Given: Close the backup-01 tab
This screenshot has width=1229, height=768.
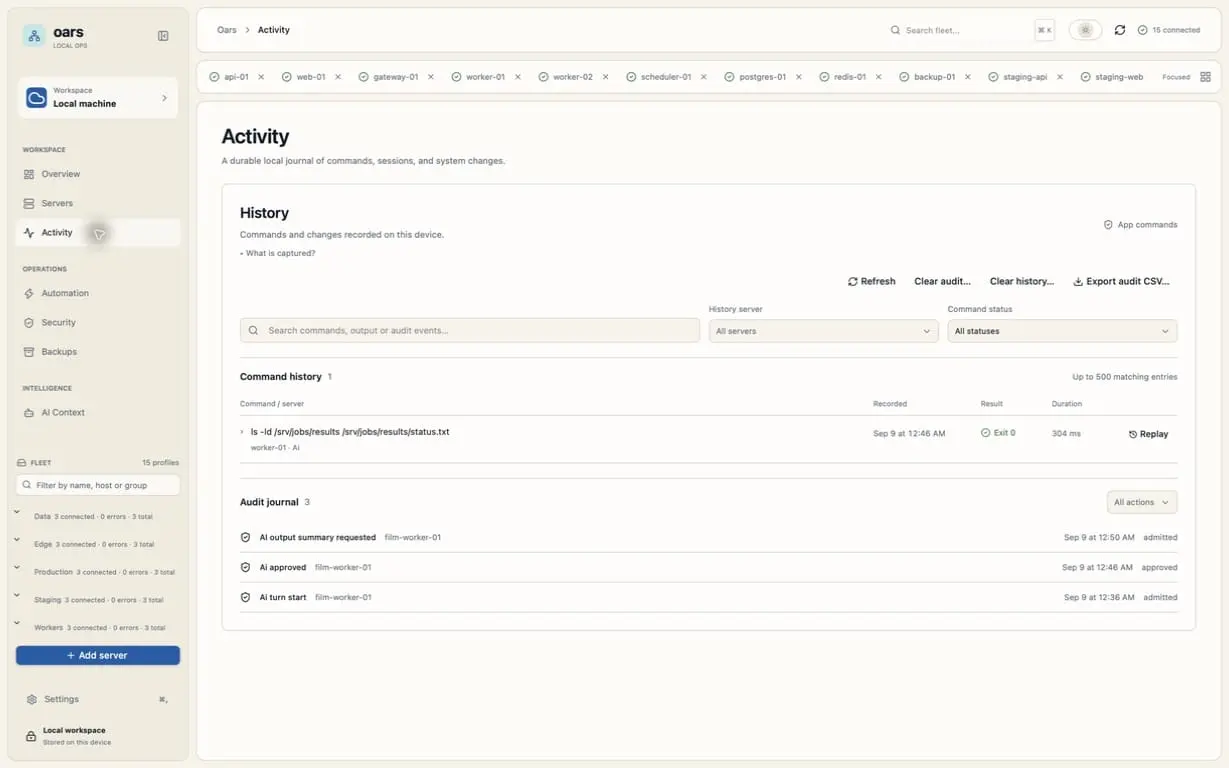Looking at the screenshot, I should coord(967,77).
